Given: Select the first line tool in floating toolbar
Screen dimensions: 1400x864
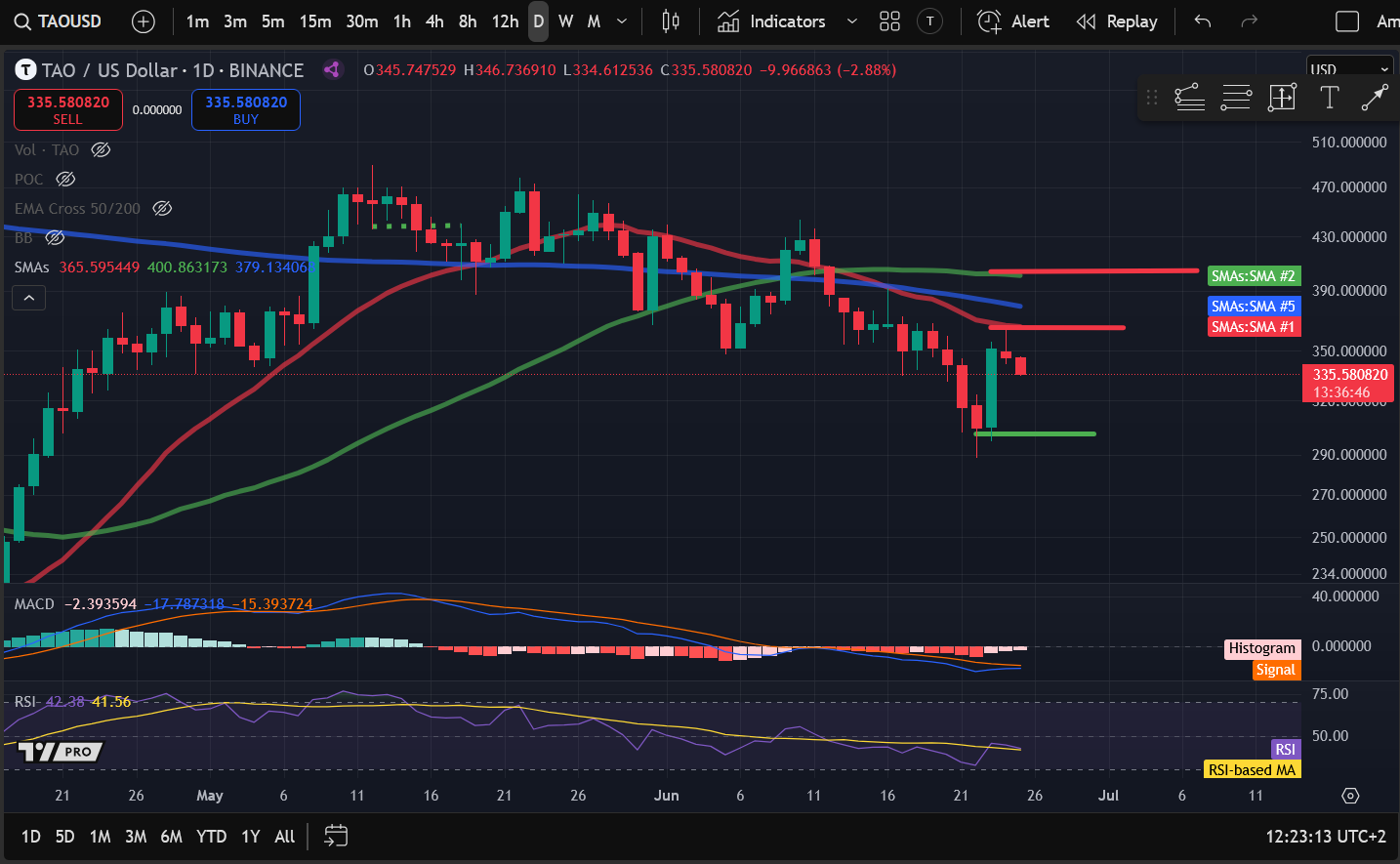Looking at the screenshot, I should click(1189, 97).
